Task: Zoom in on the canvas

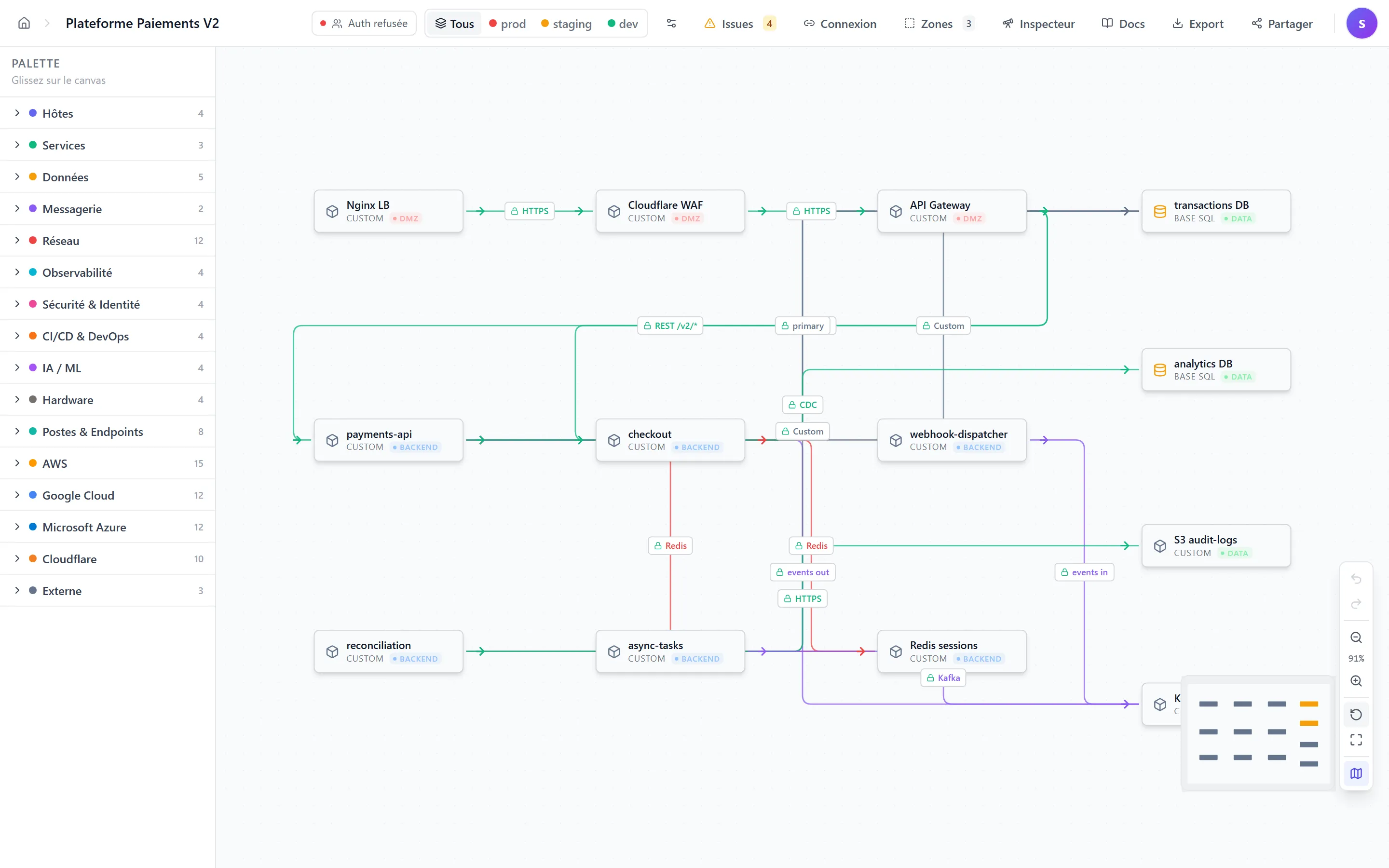Action: coord(1356,681)
